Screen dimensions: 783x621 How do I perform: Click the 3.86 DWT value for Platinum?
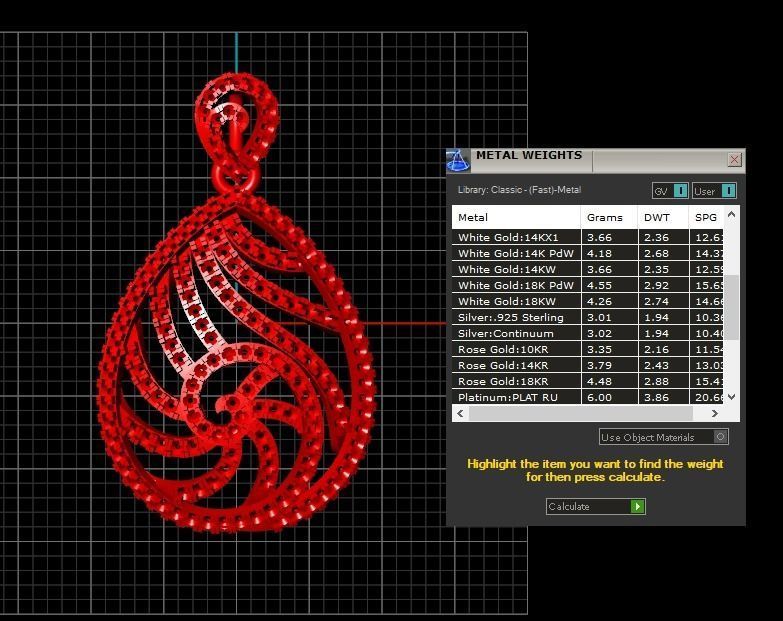tap(656, 397)
